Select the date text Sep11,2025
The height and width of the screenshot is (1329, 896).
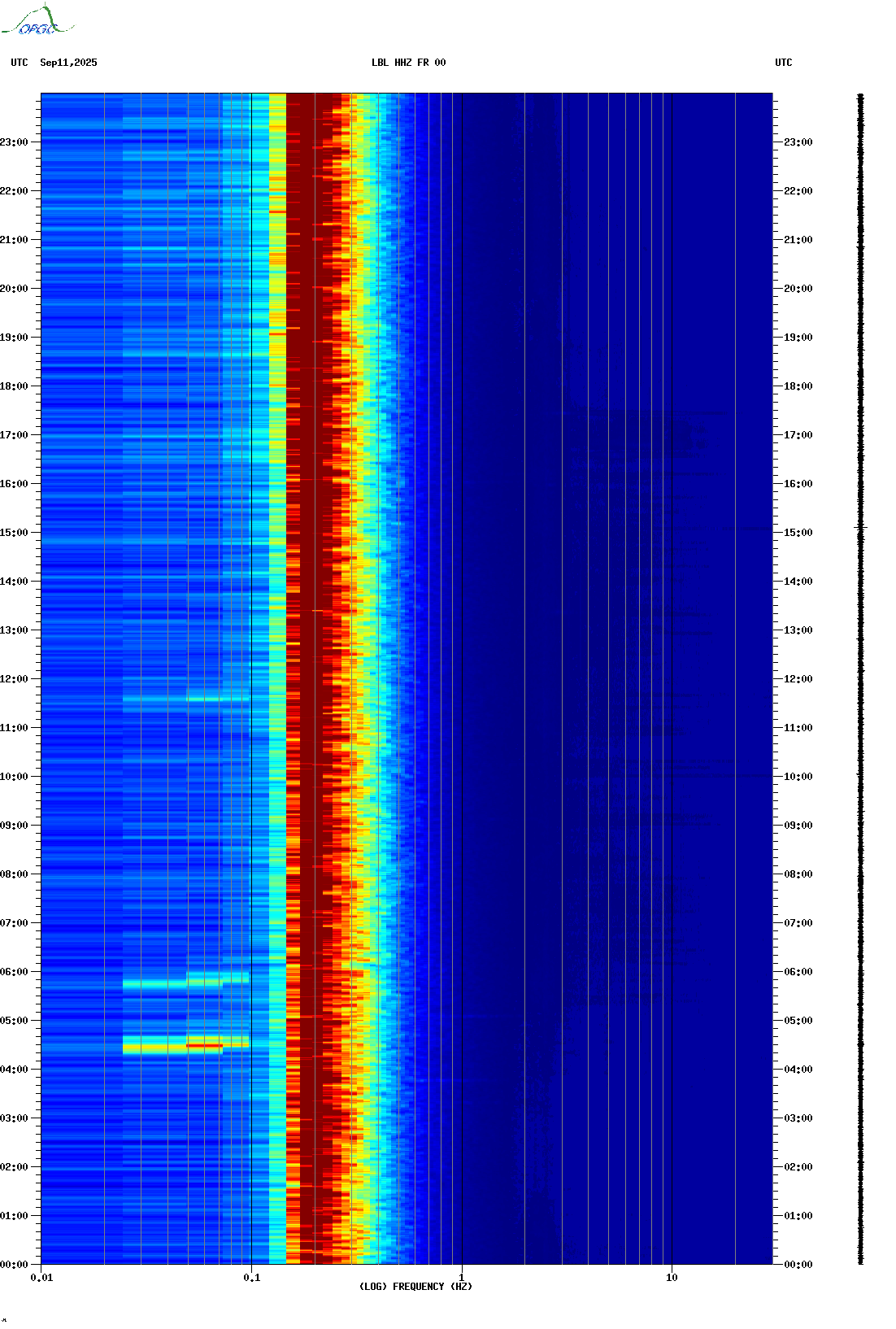pos(68,63)
